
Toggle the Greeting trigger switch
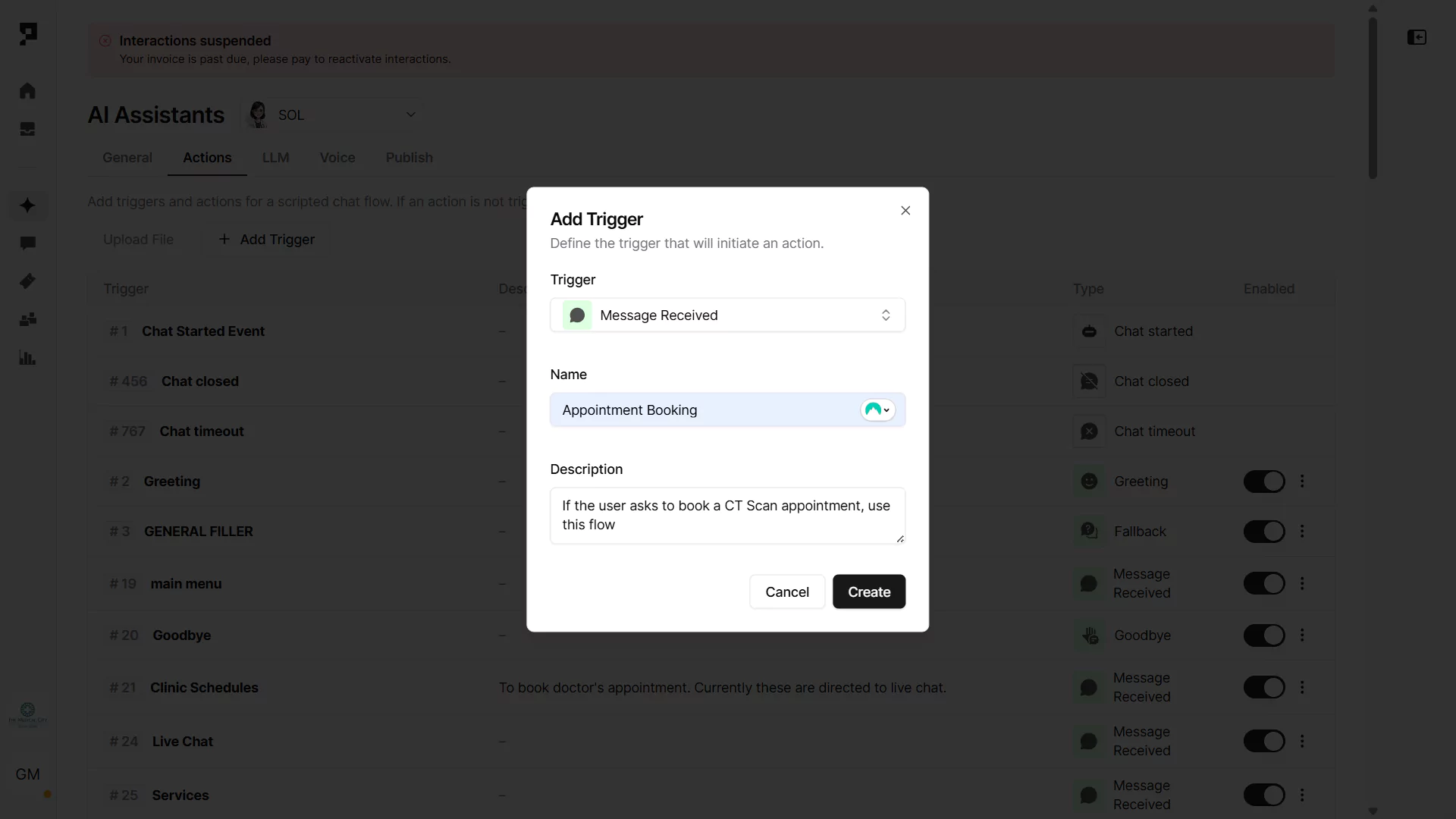click(x=1263, y=482)
